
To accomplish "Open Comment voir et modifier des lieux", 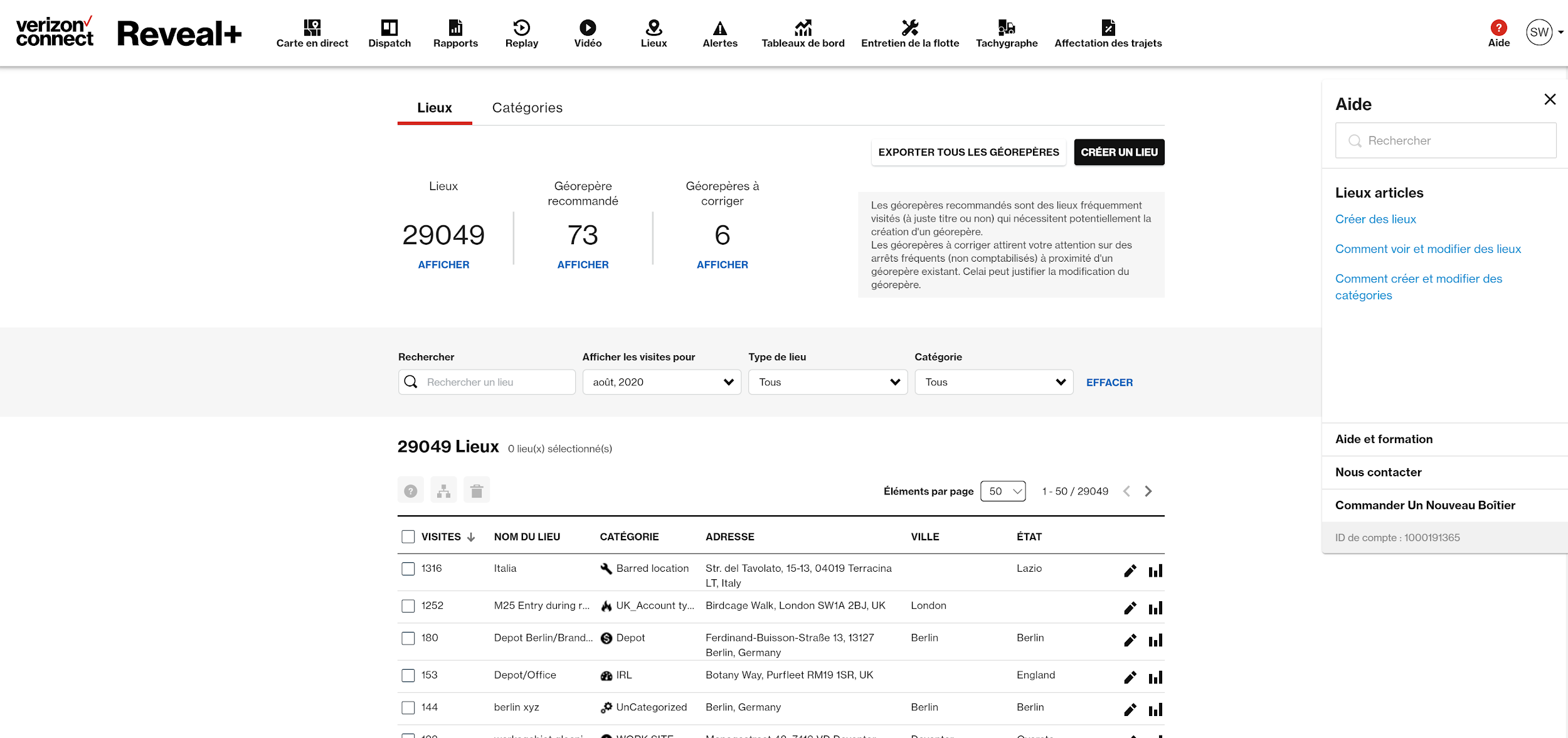I will coord(1428,249).
